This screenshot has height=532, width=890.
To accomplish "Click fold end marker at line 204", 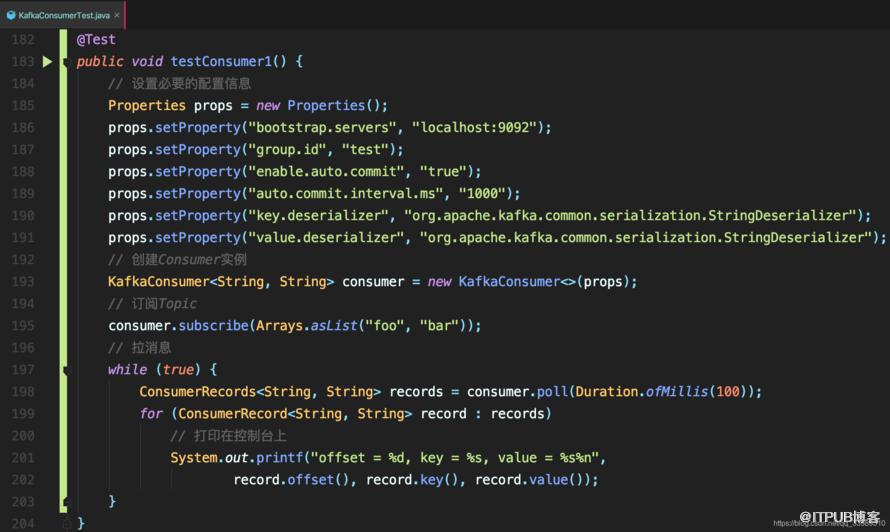I will pos(65,523).
